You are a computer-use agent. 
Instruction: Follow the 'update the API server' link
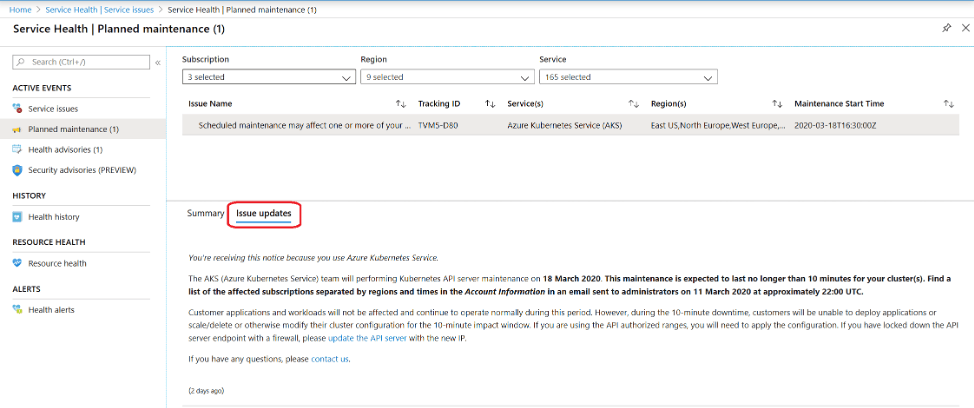click(x=367, y=338)
